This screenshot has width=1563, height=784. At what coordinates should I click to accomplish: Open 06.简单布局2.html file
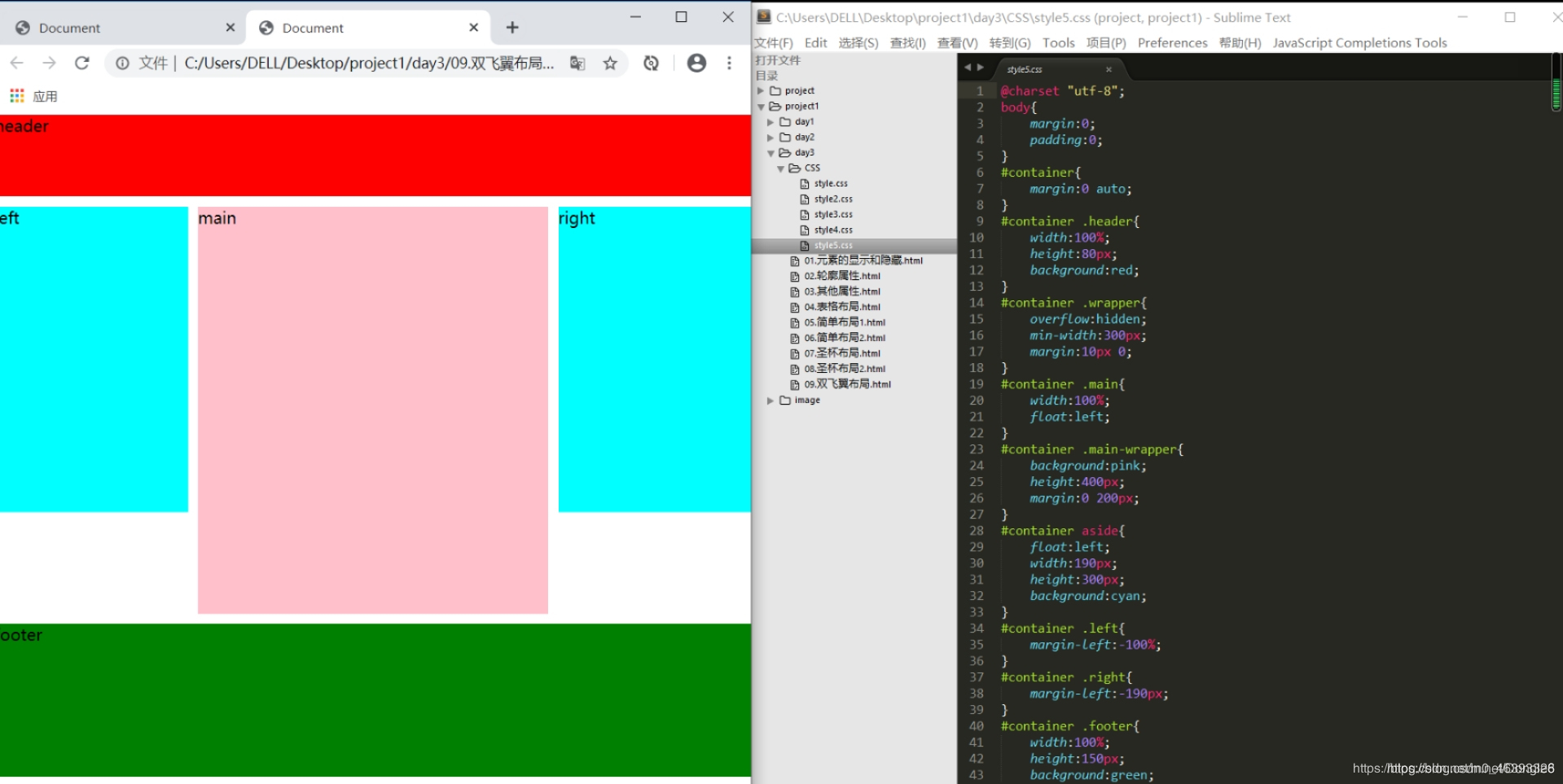844,338
